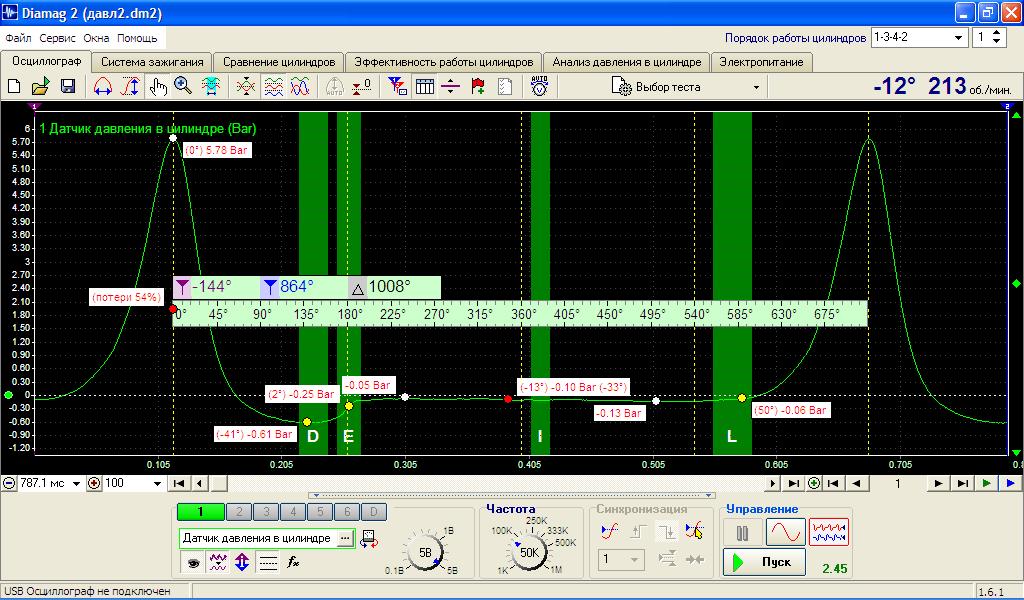1024x600 pixels.
Task: Open the Окна menu
Action: [96, 38]
